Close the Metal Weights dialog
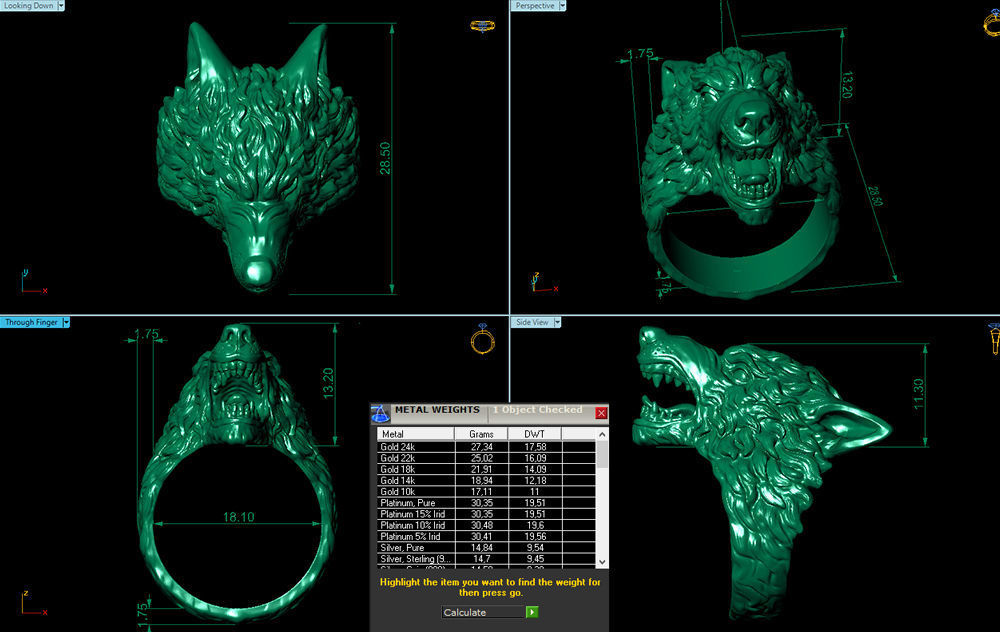This screenshot has height=632, width=1000. pyautogui.click(x=601, y=413)
